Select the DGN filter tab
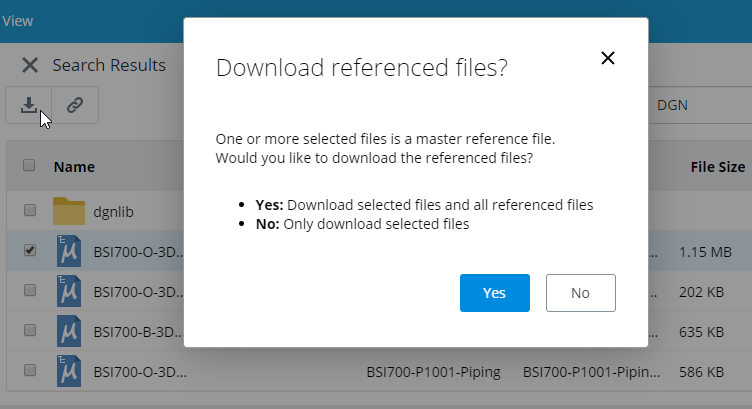The height and width of the screenshot is (409, 752). point(672,105)
